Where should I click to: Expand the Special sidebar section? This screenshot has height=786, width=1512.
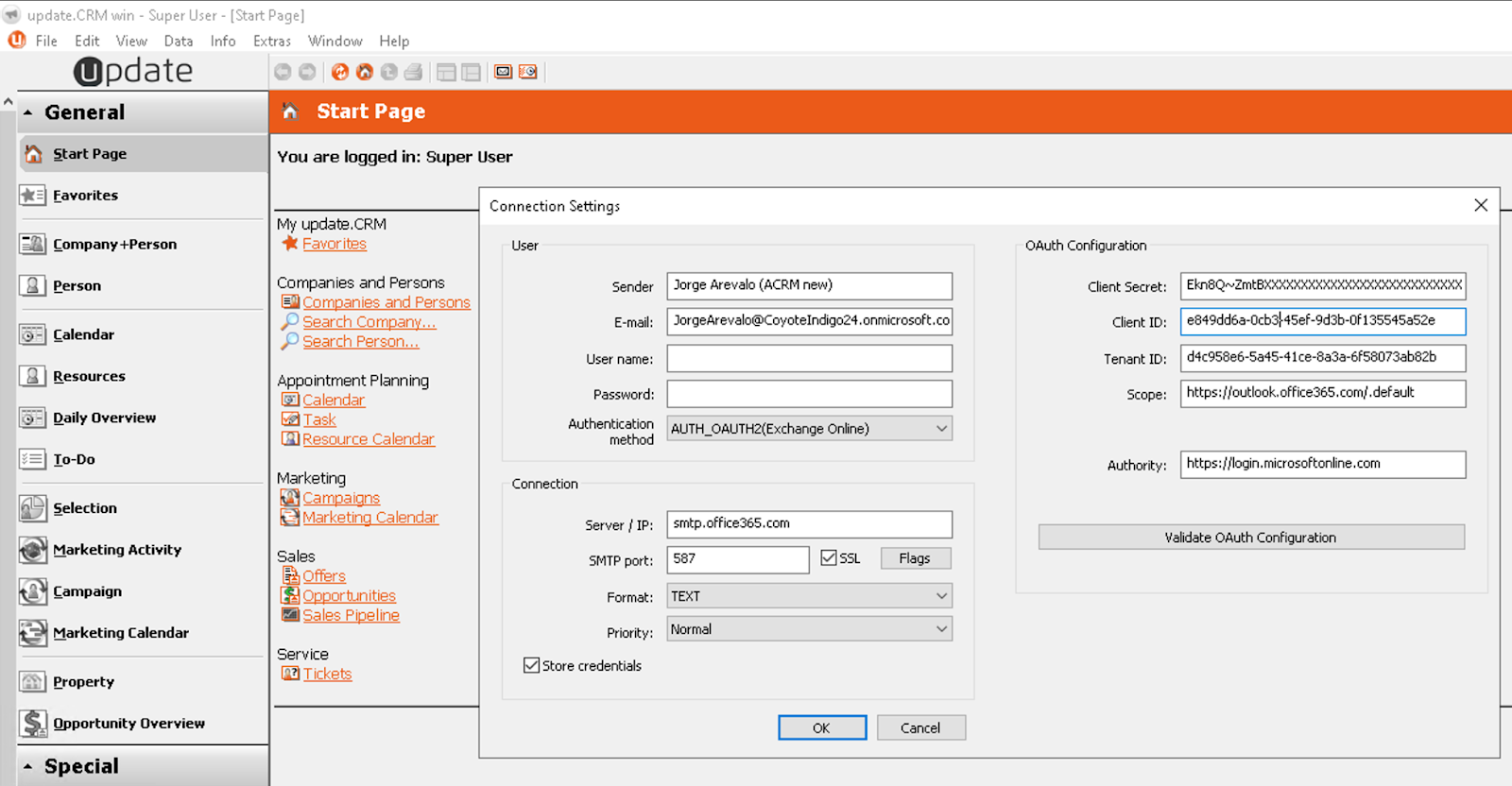pos(142,766)
